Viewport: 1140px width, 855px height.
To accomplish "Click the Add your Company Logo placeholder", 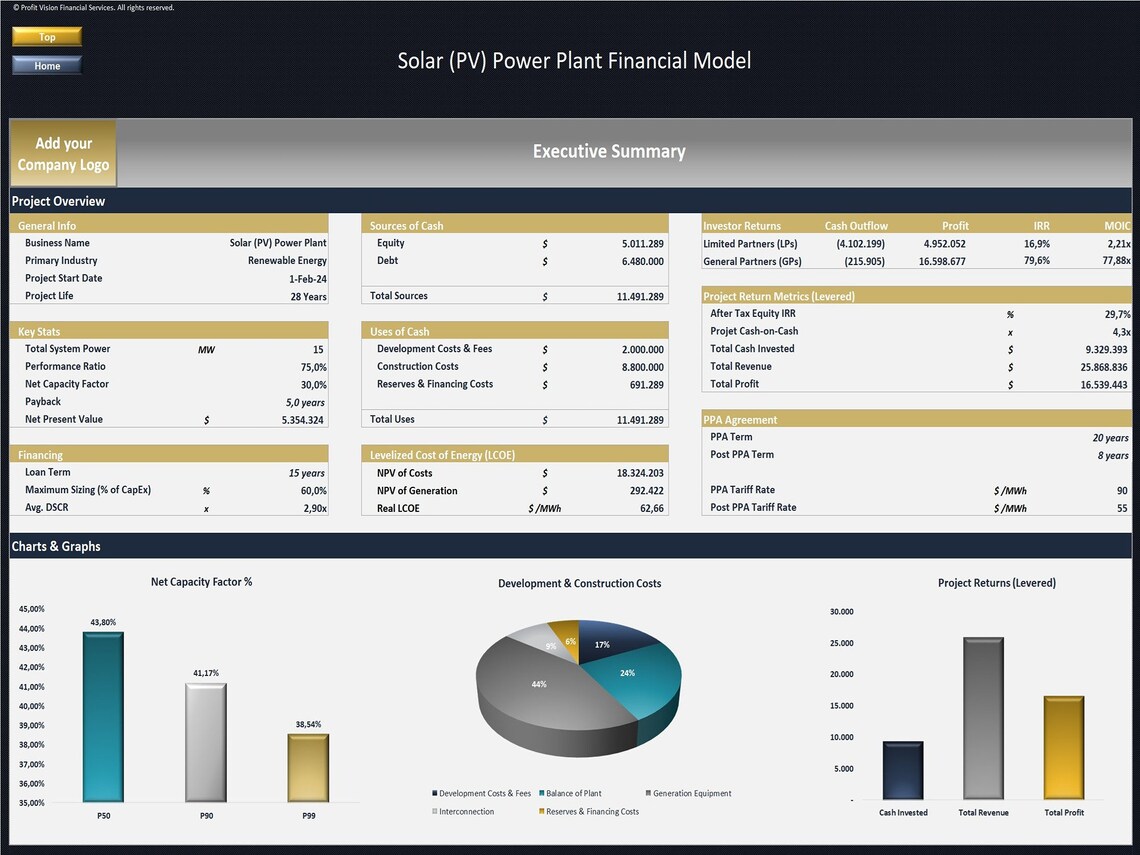I will pyautogui.click(x=62, y=152).
